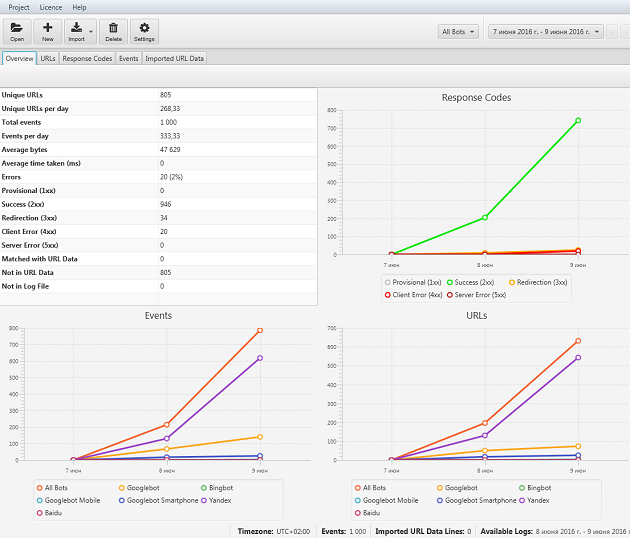Click All Bots legend in URLs chart
630x538 pixels.
(370, 488)
